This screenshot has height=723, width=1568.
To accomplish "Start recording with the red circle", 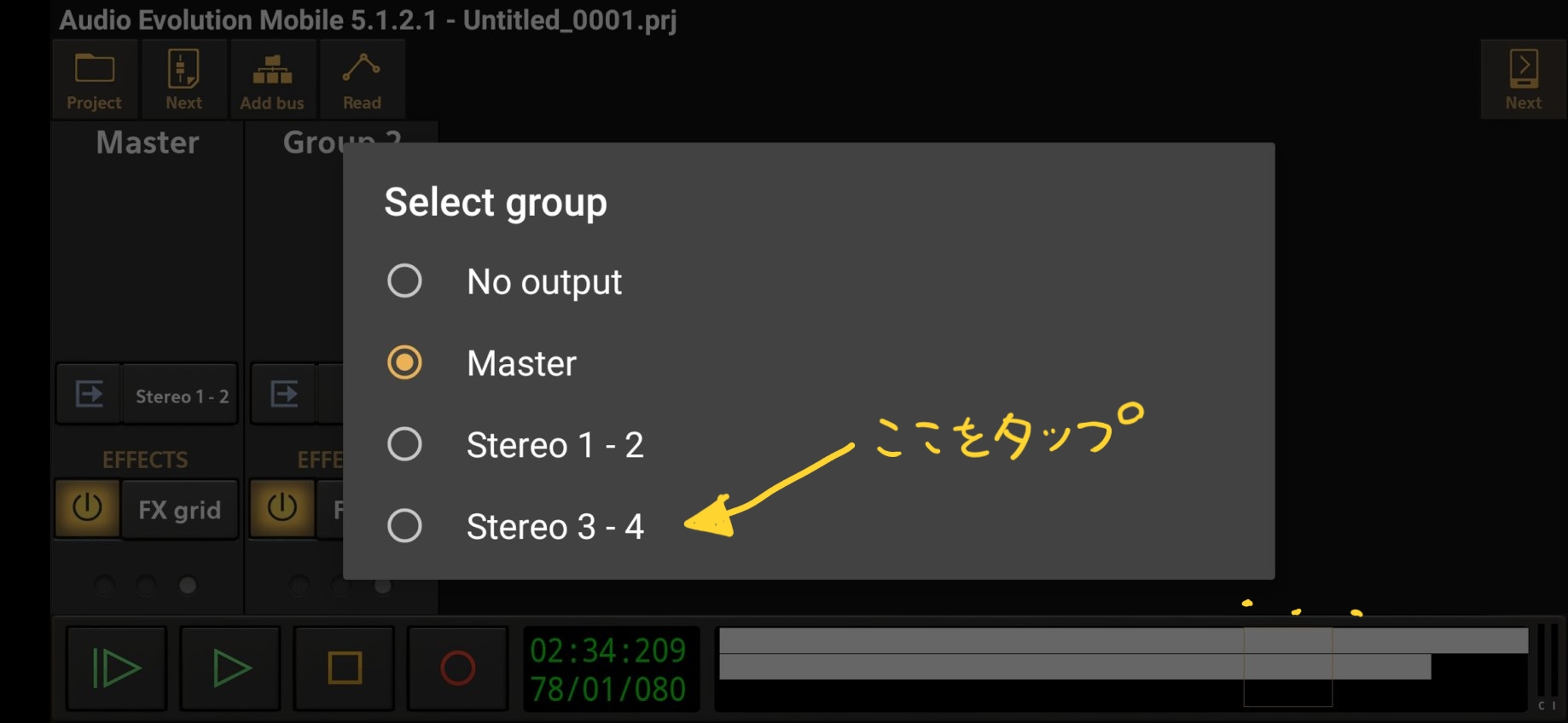I will (458, 668).
